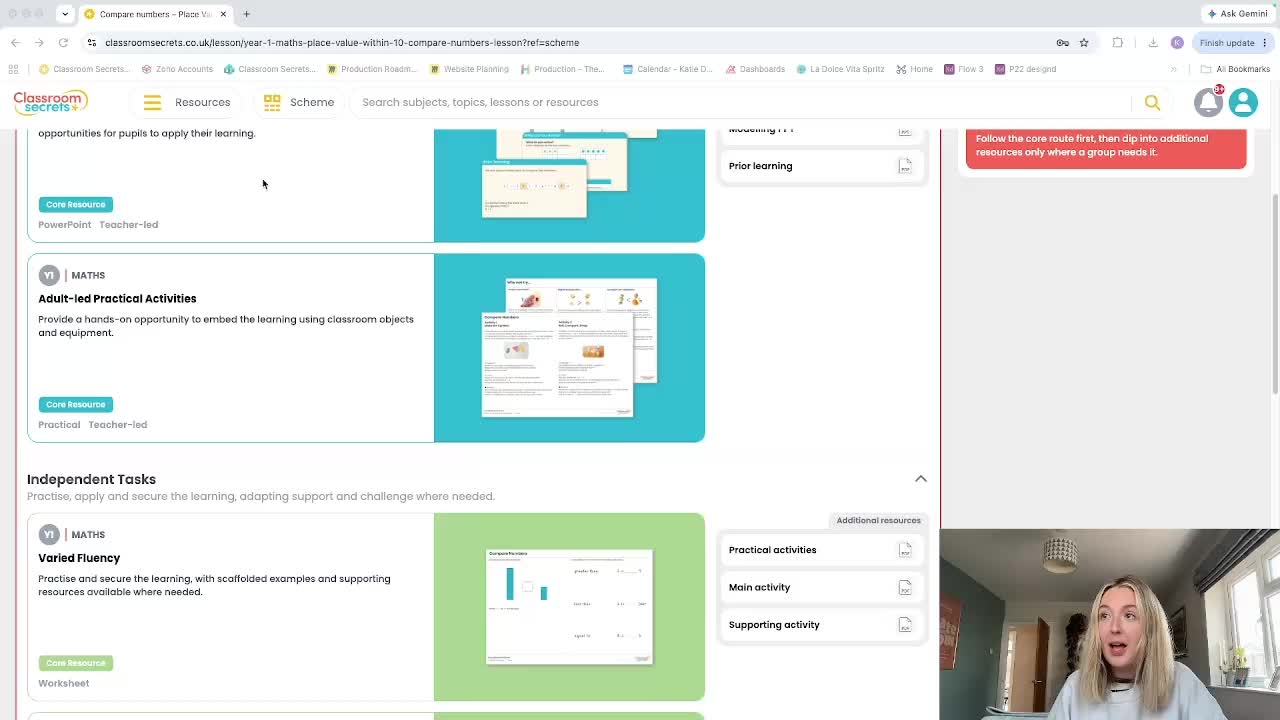
Task: Open the user account avatar menu
Action: tap(1243, 102)
